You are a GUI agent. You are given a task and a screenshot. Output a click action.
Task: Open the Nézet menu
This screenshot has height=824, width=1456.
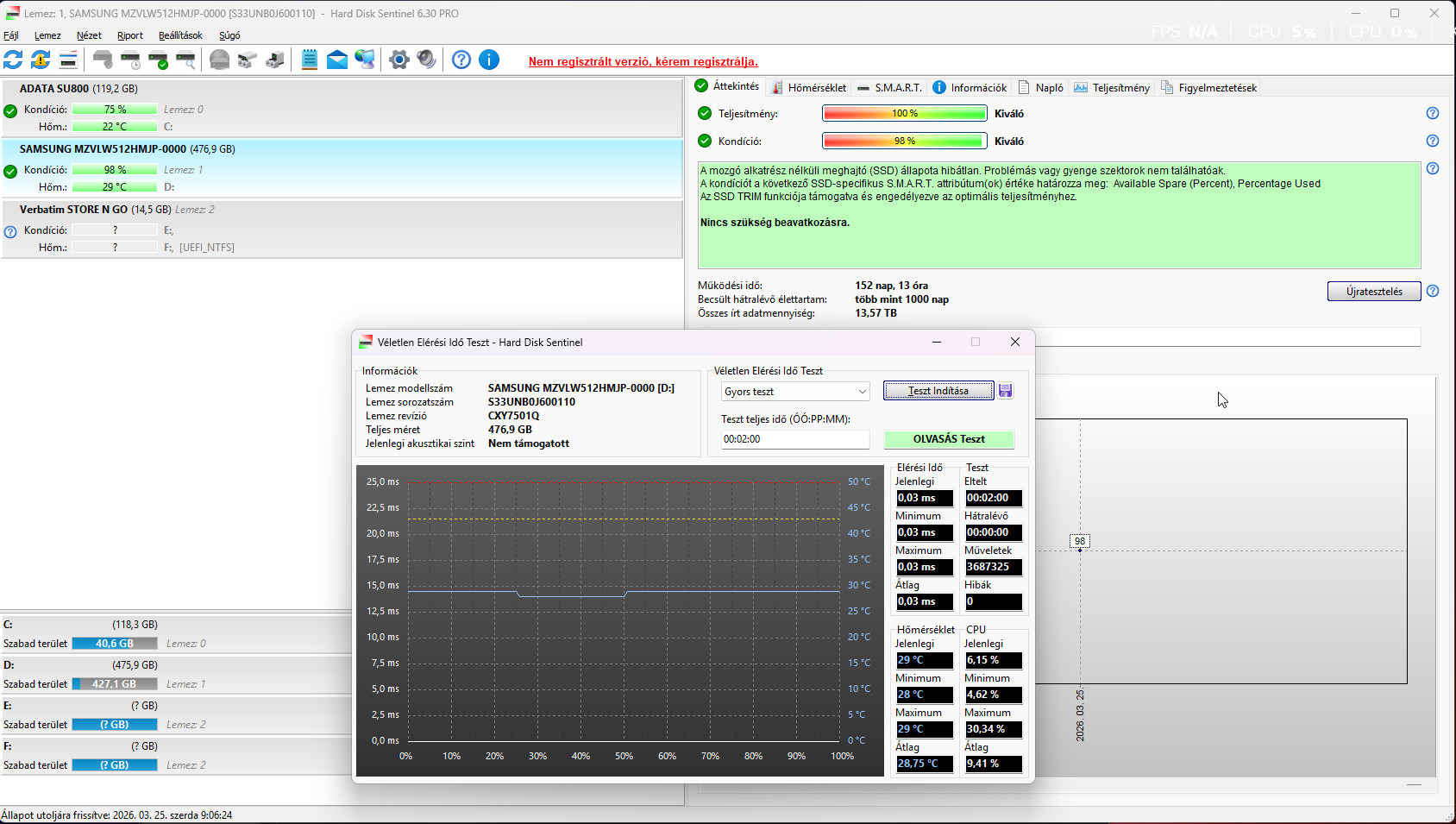(x=89, y=35)
